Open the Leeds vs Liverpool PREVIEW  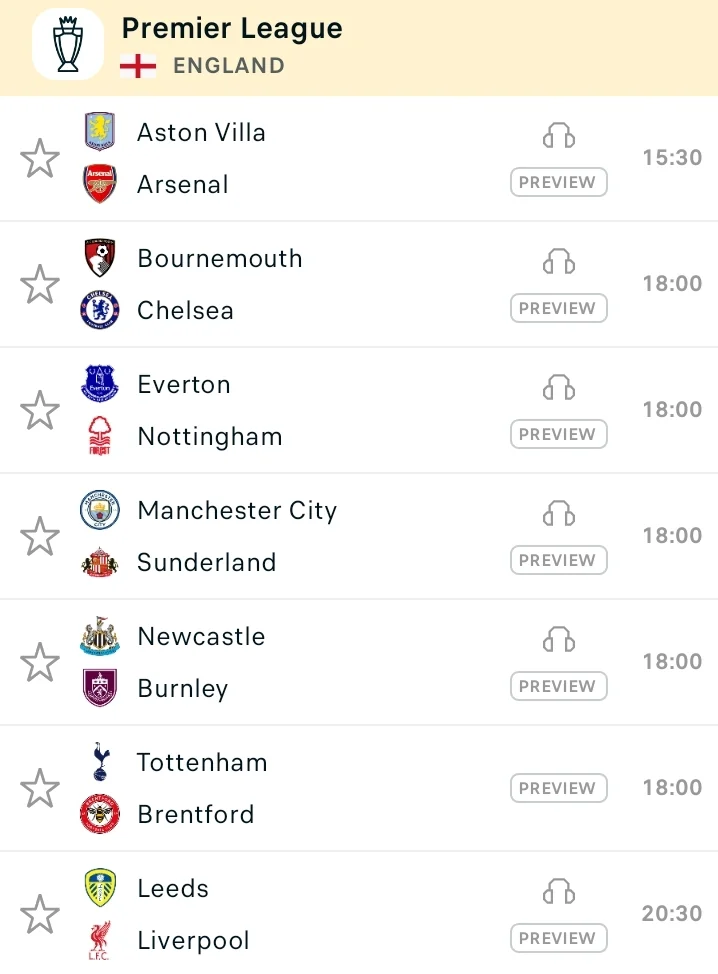click(x=558, y=939)
